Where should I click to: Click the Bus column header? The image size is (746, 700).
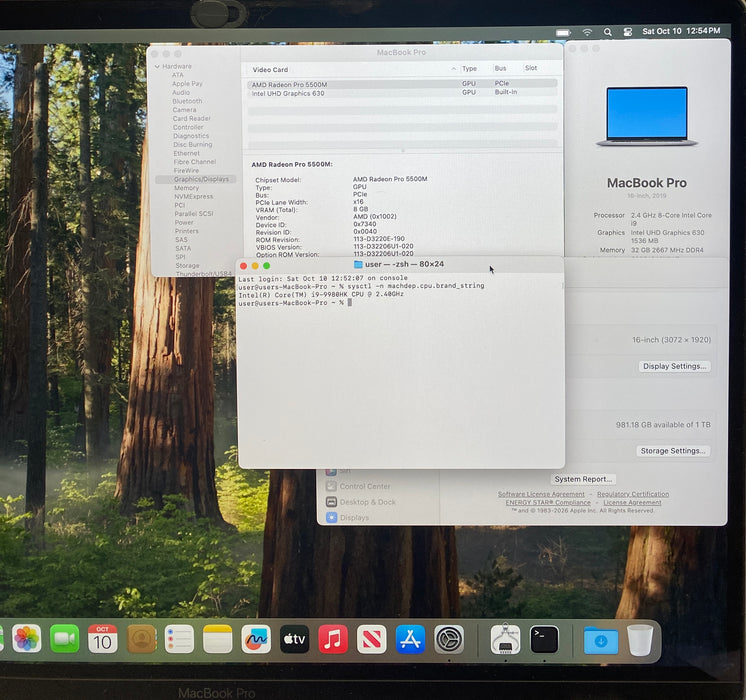(x=500, y=68)
